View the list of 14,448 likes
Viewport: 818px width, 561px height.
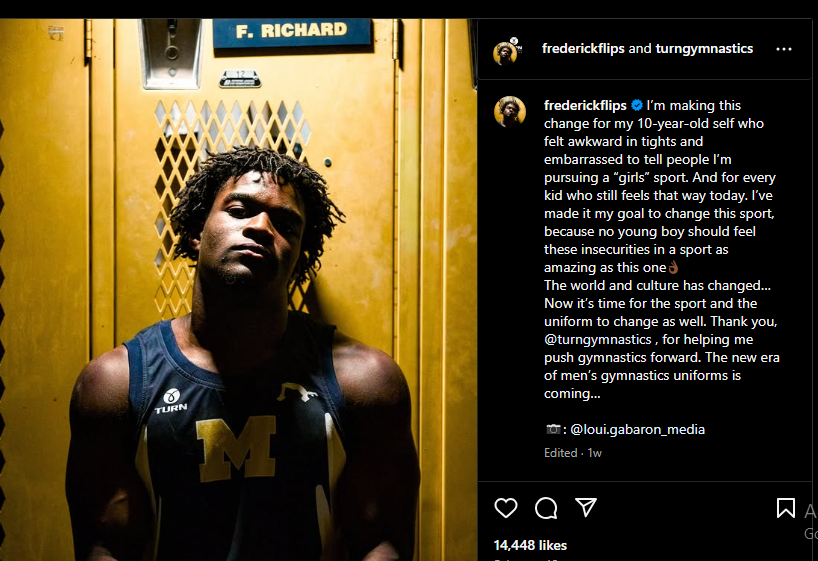pos(530,545)
